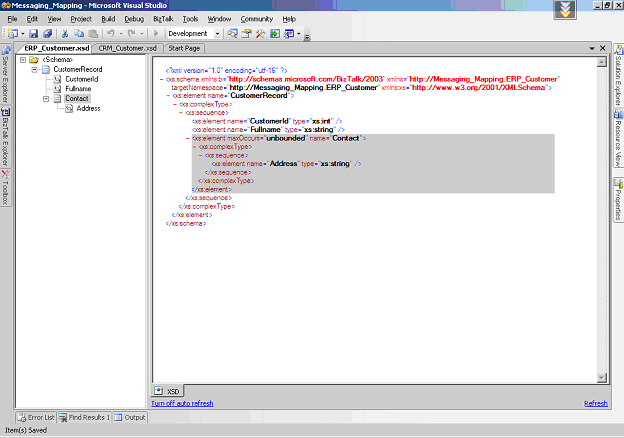Open the Redo history dropdown arrow
This screenshot has width=624, height=438.
pyautogui.click(x=142, y=34)
